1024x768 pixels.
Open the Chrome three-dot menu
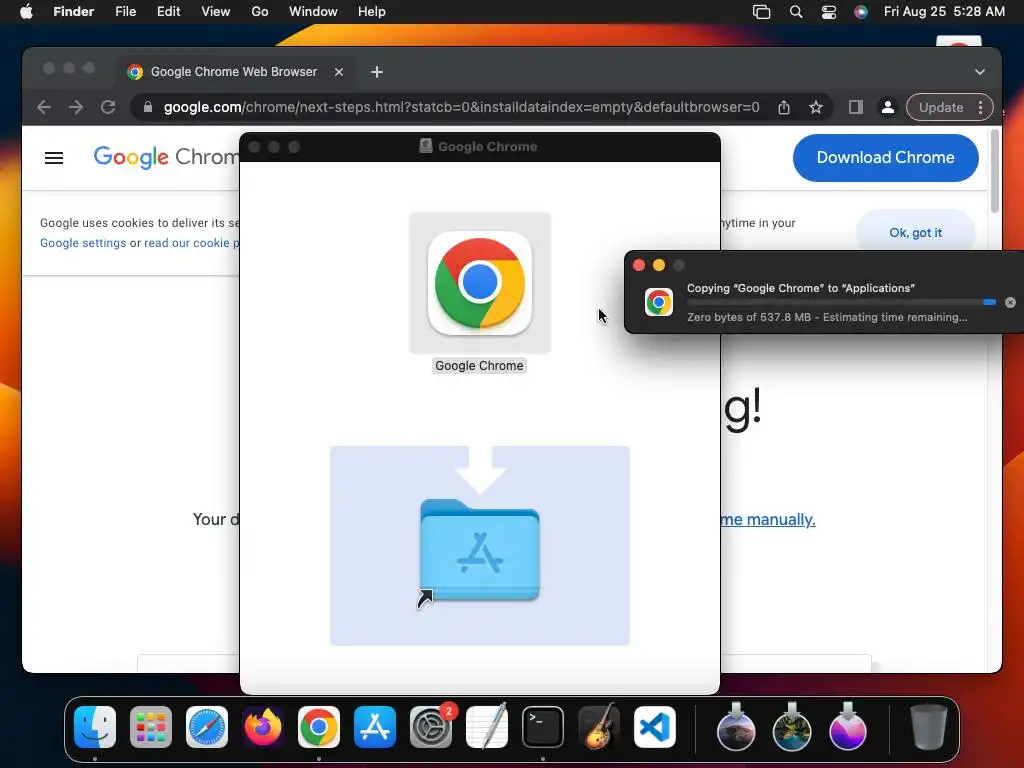[980, 107]
